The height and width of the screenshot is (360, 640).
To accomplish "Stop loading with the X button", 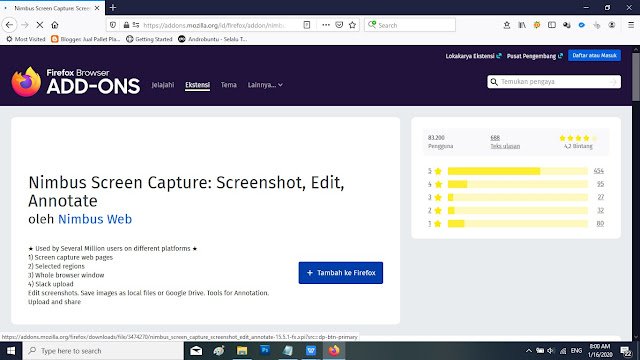I will point(40,25).
